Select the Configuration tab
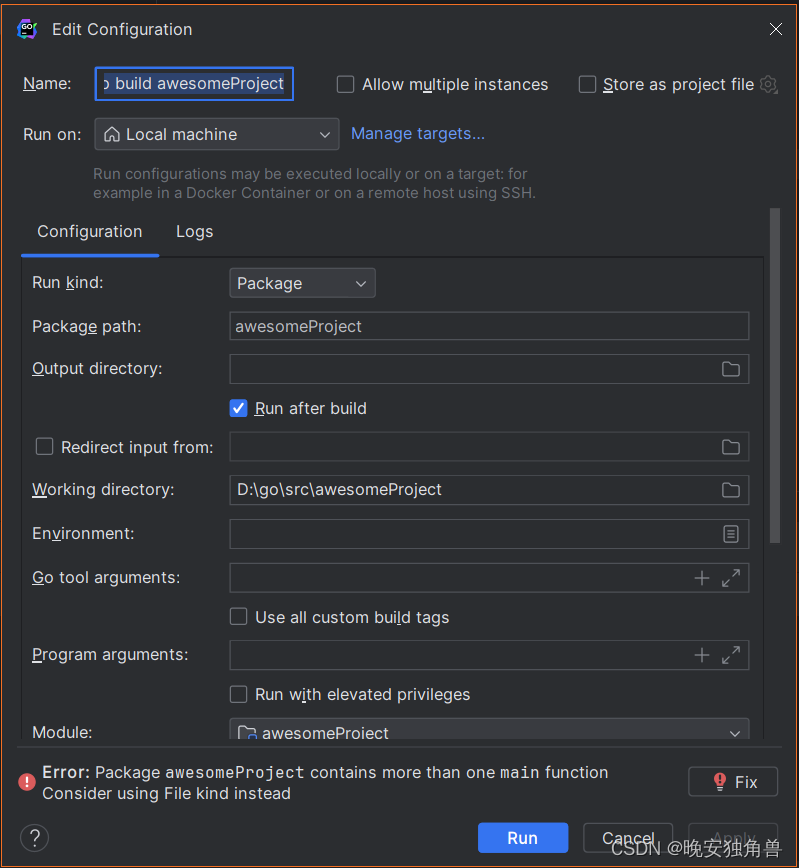The image size is (799, 868). 89,231
